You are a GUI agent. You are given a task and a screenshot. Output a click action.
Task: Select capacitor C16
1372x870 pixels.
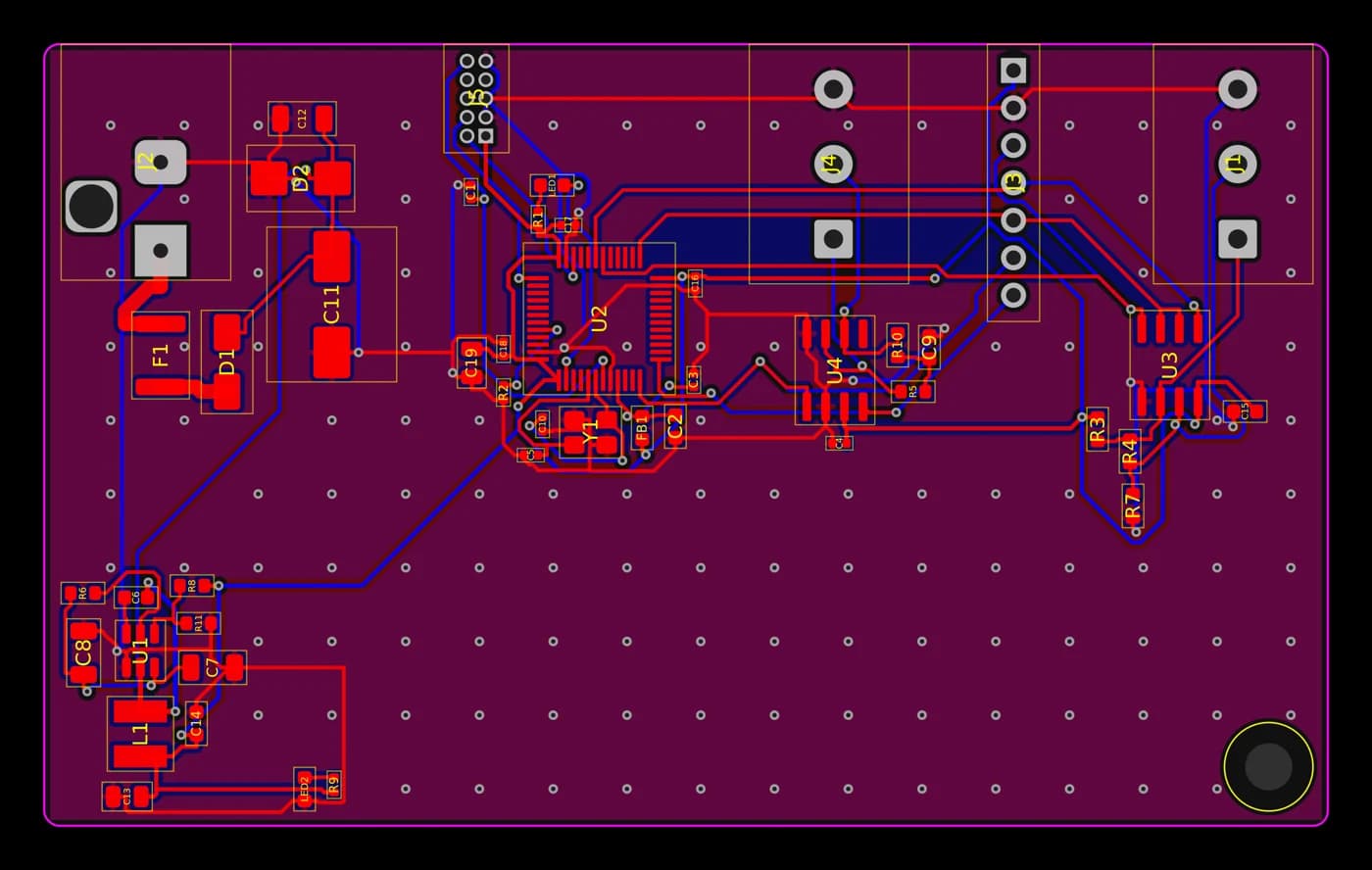695,284
